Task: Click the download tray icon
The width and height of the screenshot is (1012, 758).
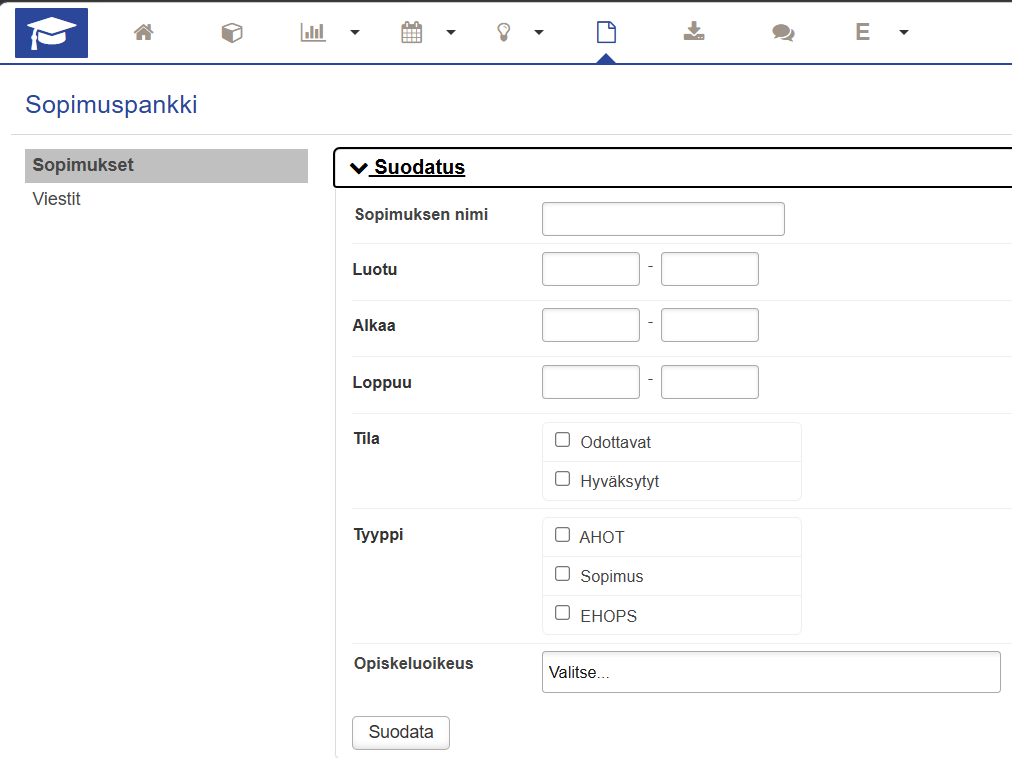Action: pos(694,32)
